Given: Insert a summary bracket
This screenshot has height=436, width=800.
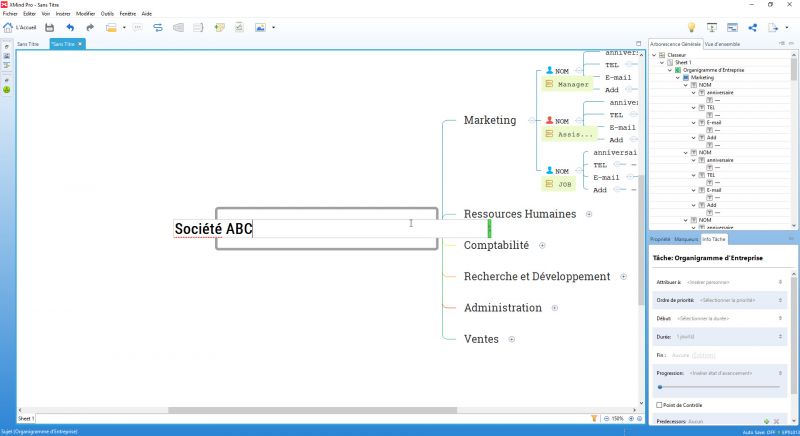Looking at the screenshot, I should pyautogui.click(x=198, y=28).
